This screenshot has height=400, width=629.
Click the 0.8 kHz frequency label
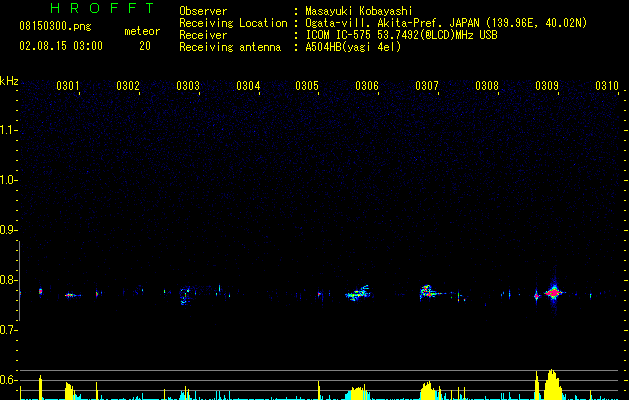pyautogui.click(x=9, y=280)
